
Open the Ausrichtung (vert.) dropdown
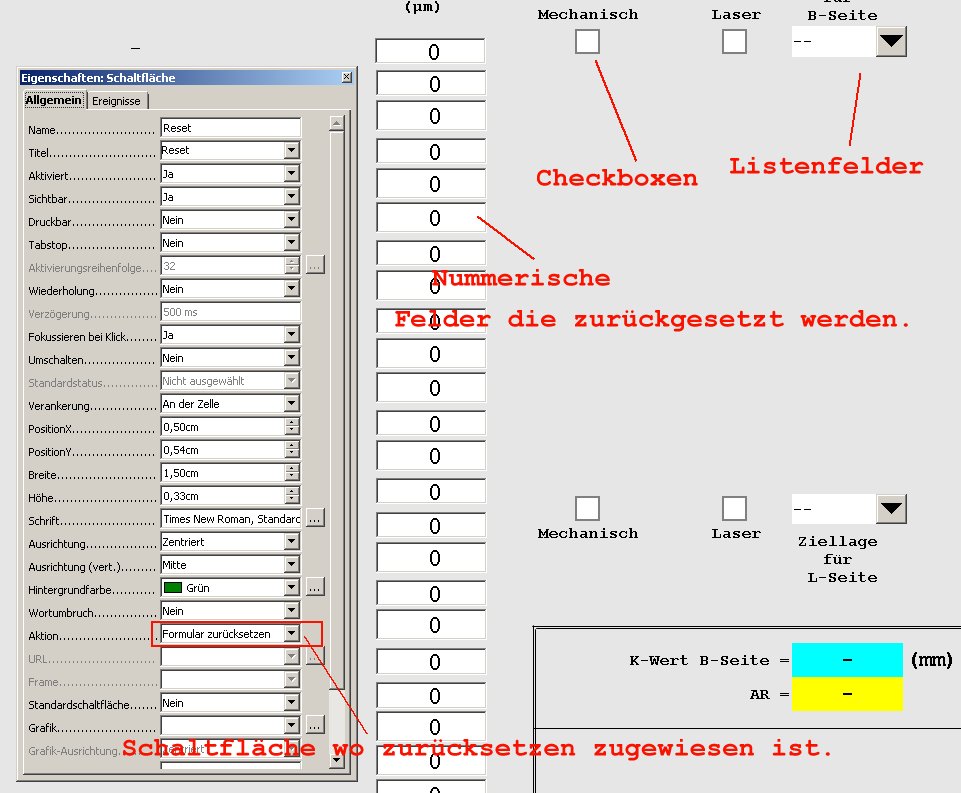click(x=292, y=564)
